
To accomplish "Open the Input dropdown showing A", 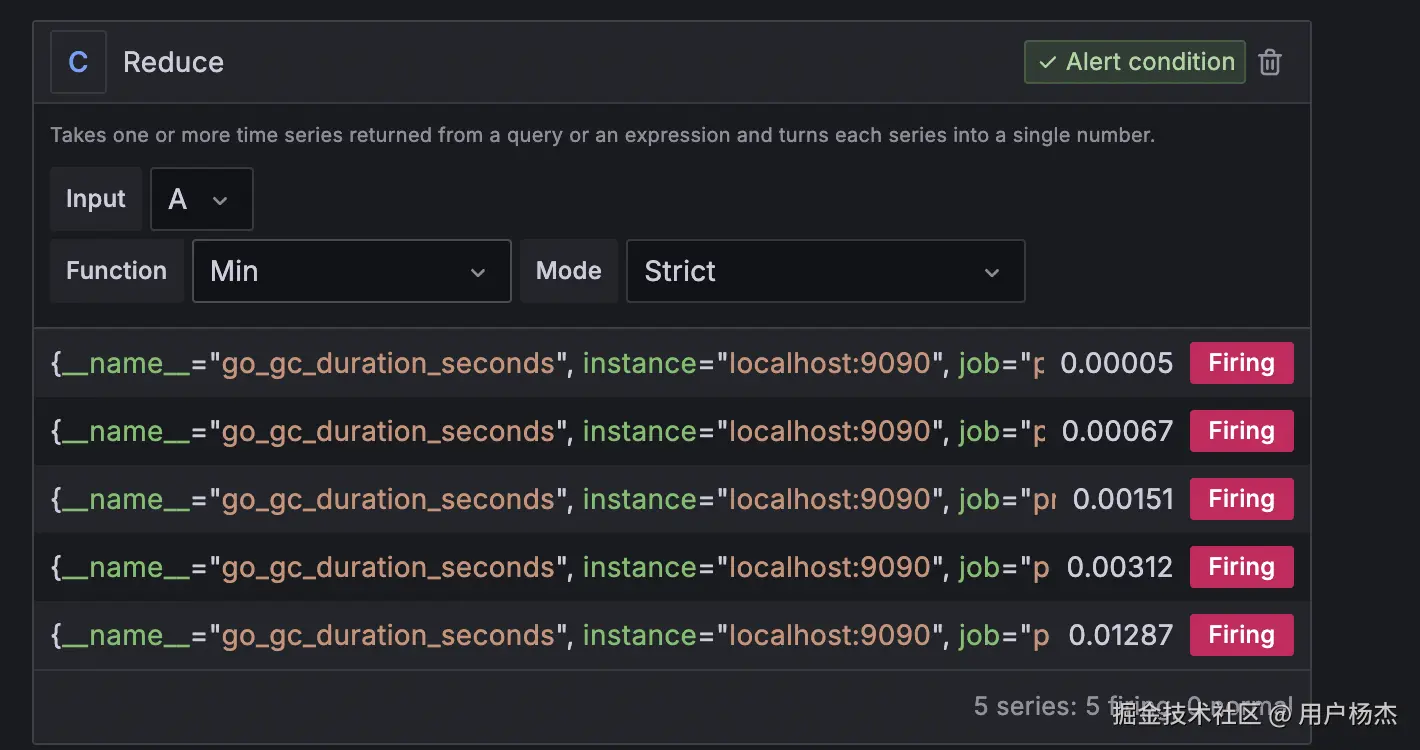I will pyautogui.click(x=201, y=199).
